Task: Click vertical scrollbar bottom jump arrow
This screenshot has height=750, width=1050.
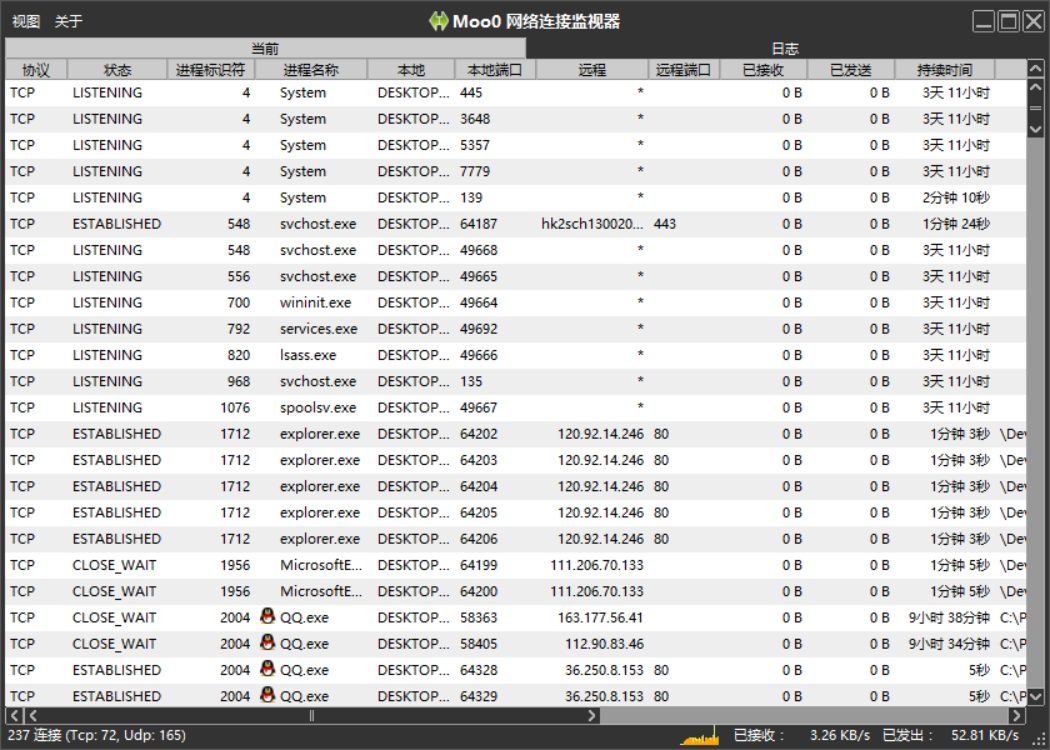Action: pyautogui.click(x=1035, y=697)
